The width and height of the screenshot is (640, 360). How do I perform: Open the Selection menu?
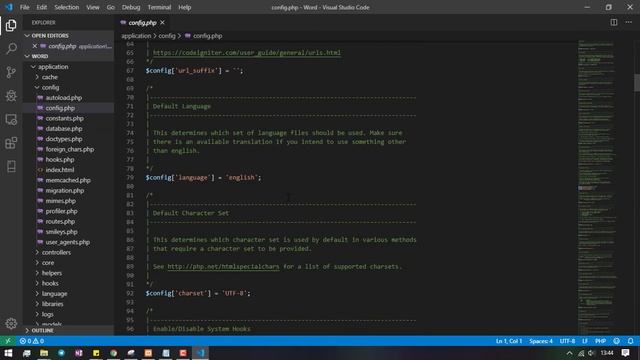67,7
